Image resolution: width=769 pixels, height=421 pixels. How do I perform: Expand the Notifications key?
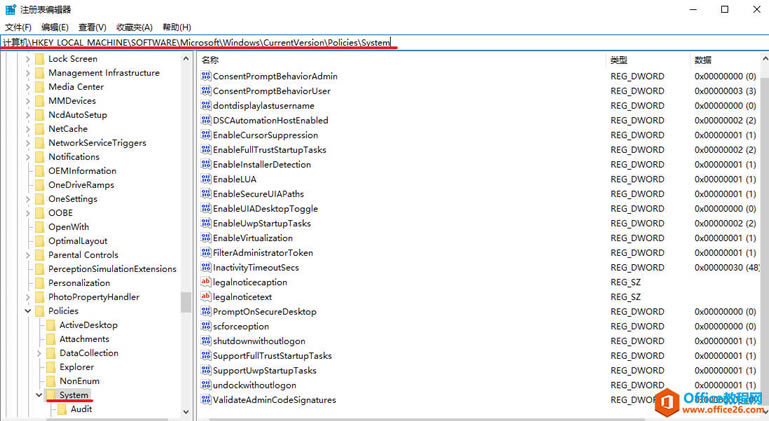coord(27,157)
